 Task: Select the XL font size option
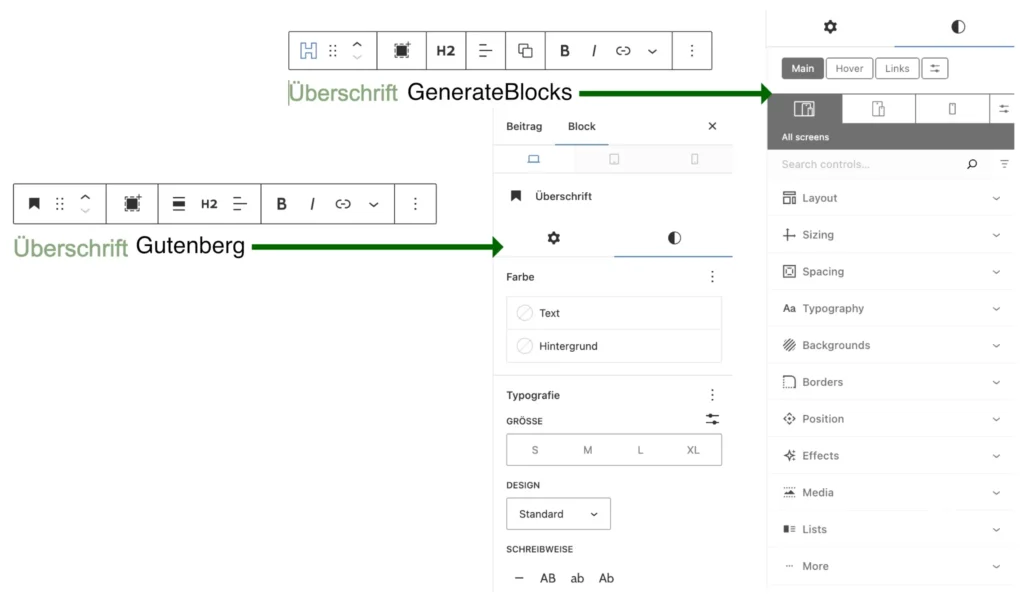(693, 450)
